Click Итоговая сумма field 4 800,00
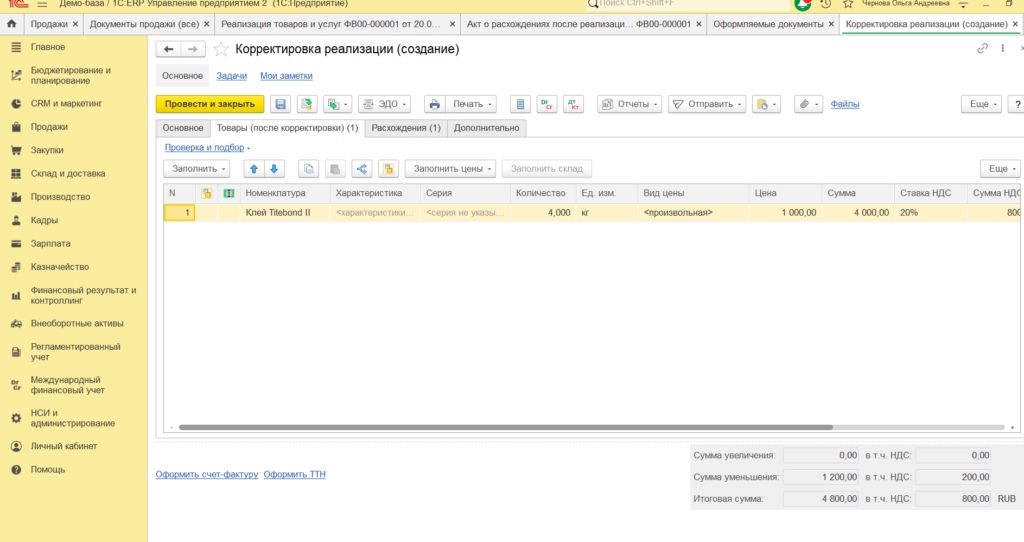Viewport: 1024px width, 542px height. [x=822, y=499]
